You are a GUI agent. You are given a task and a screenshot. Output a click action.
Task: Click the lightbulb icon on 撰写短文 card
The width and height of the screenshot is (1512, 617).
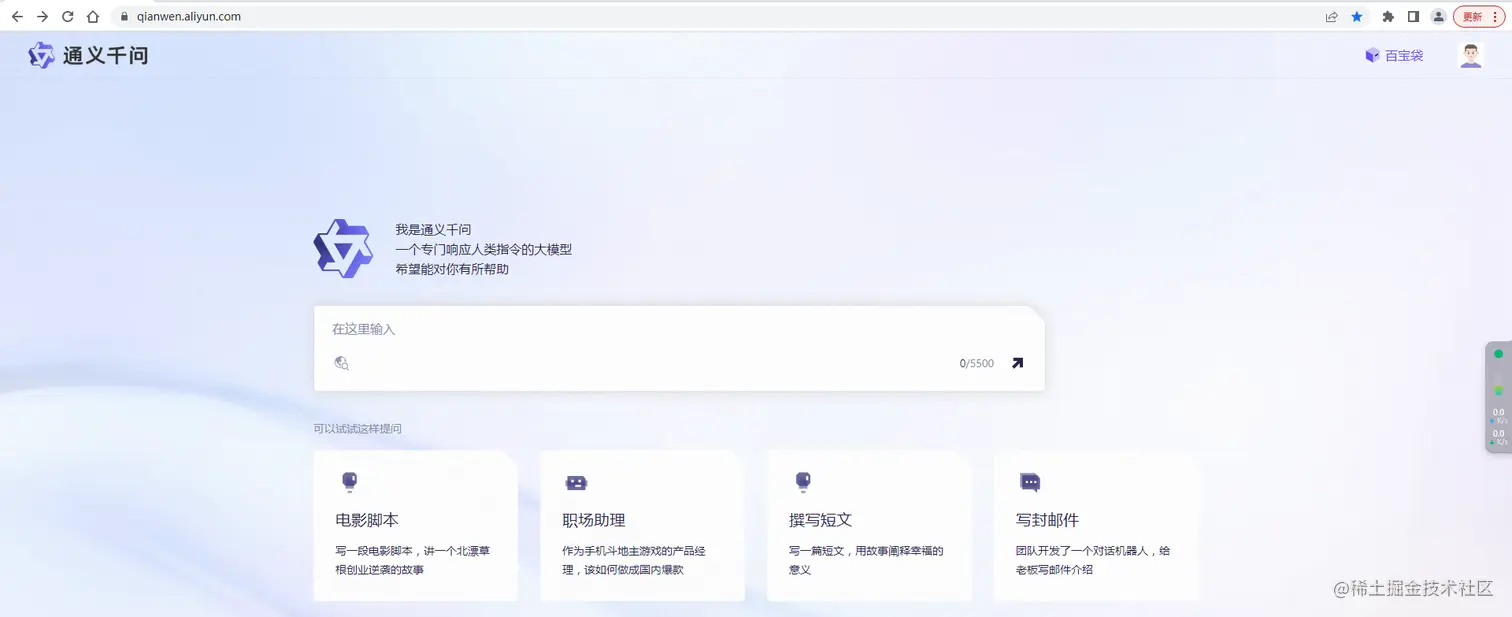point(804,482)
